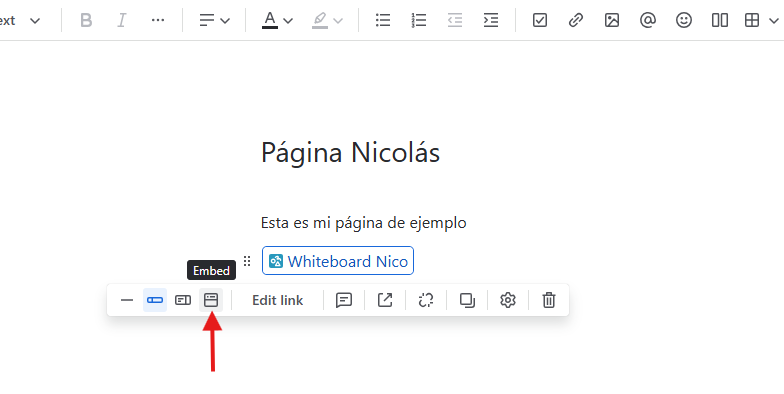784x394 pixels.
Task: Click the highlight color marker icon
Action: click(x=320, y=20)
